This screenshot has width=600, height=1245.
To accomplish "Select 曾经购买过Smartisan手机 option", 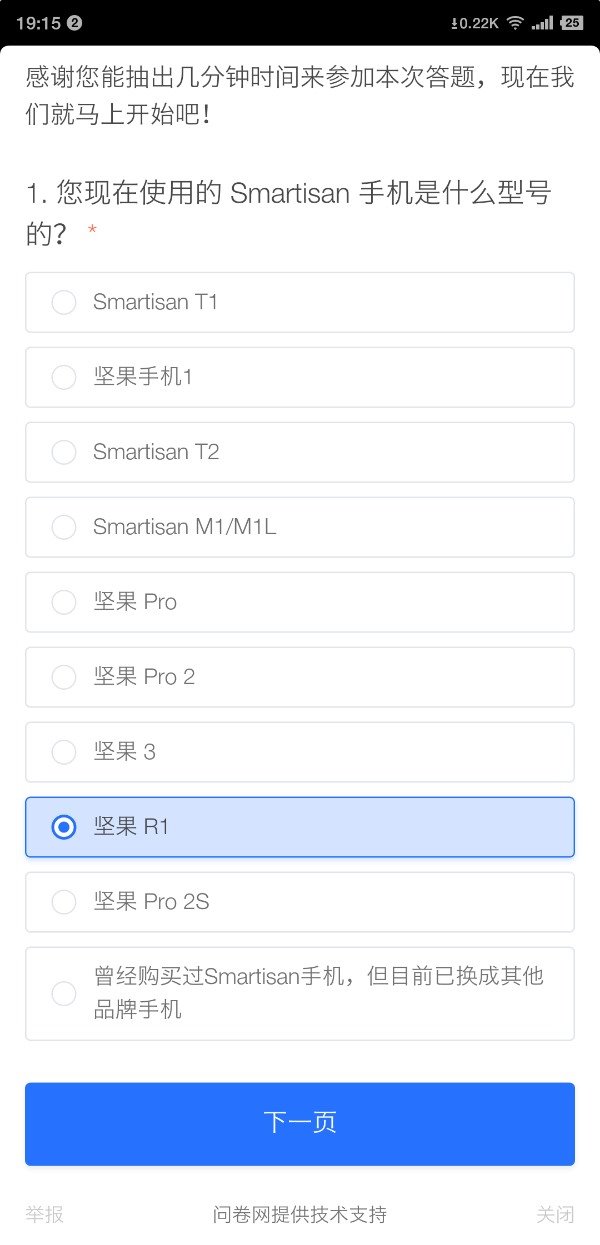I will coord(64,993).
